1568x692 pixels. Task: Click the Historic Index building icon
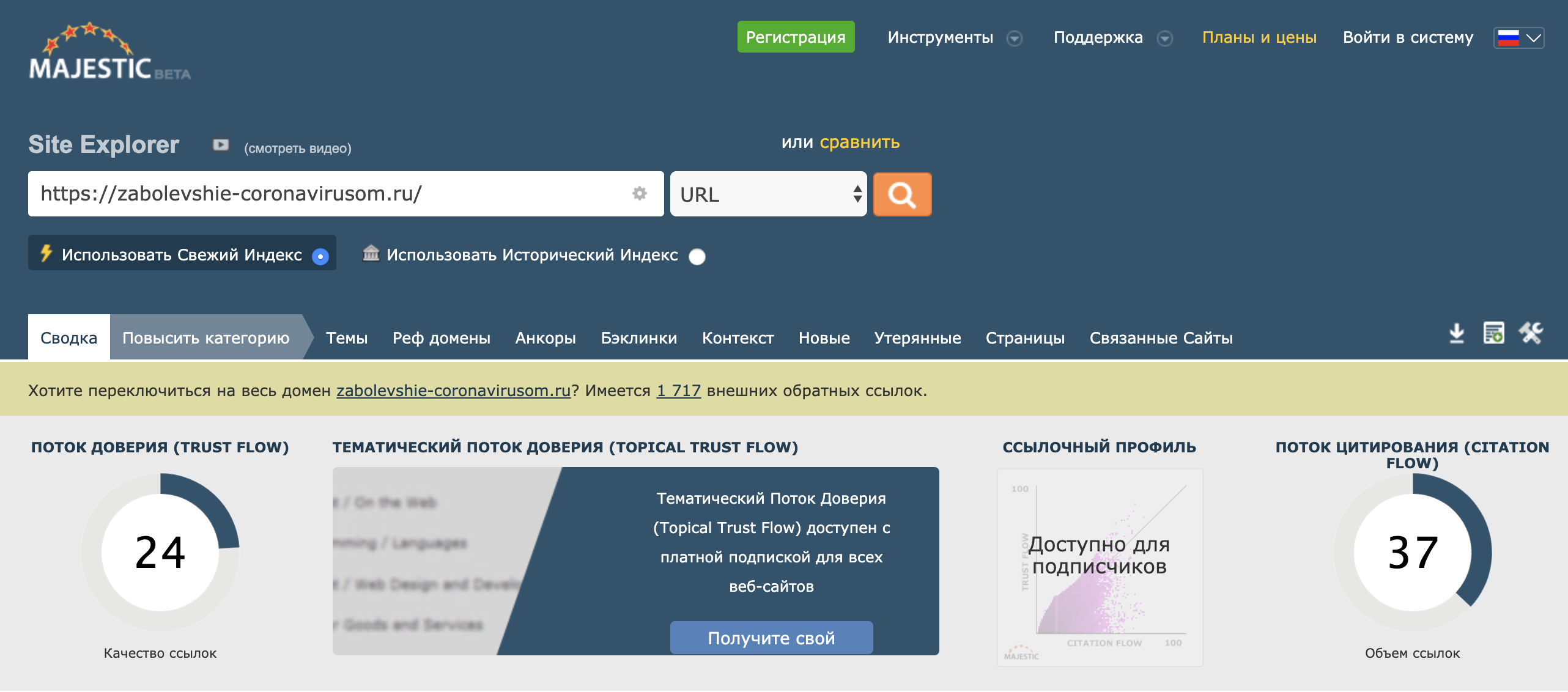pyautogui.click(x=371, y=253)
